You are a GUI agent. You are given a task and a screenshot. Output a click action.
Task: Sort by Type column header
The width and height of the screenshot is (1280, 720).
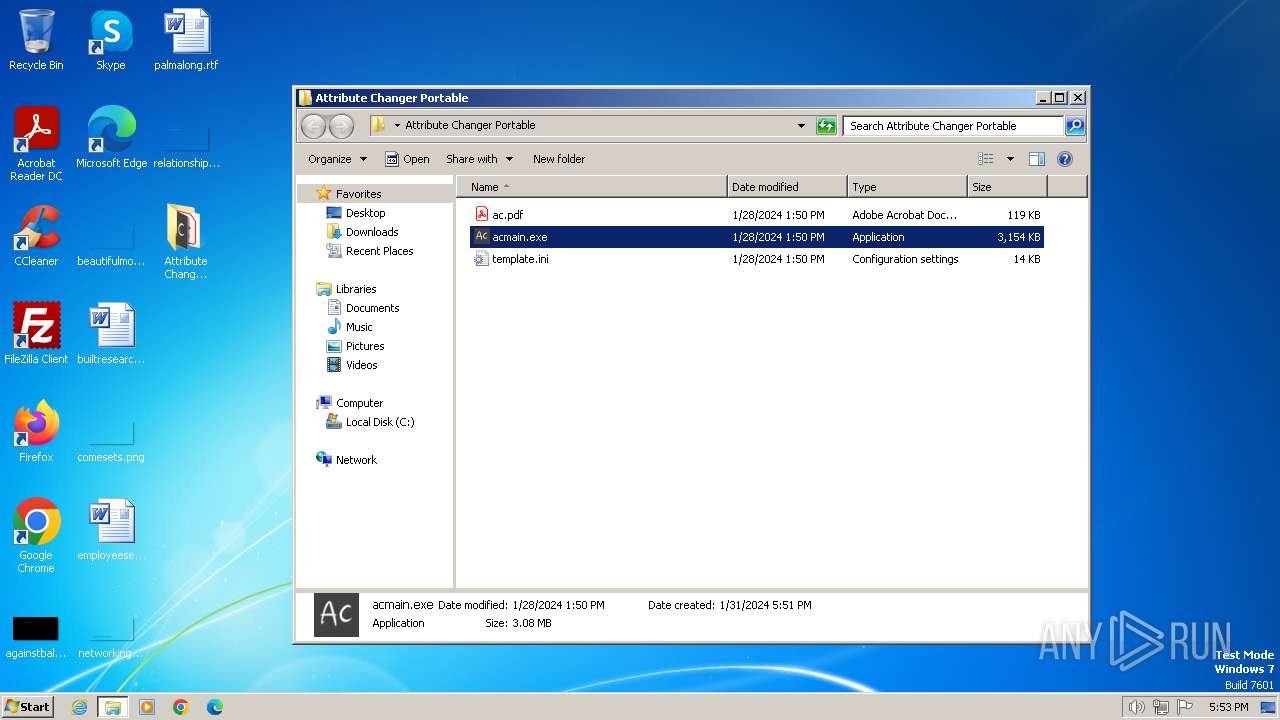point(907,187)
